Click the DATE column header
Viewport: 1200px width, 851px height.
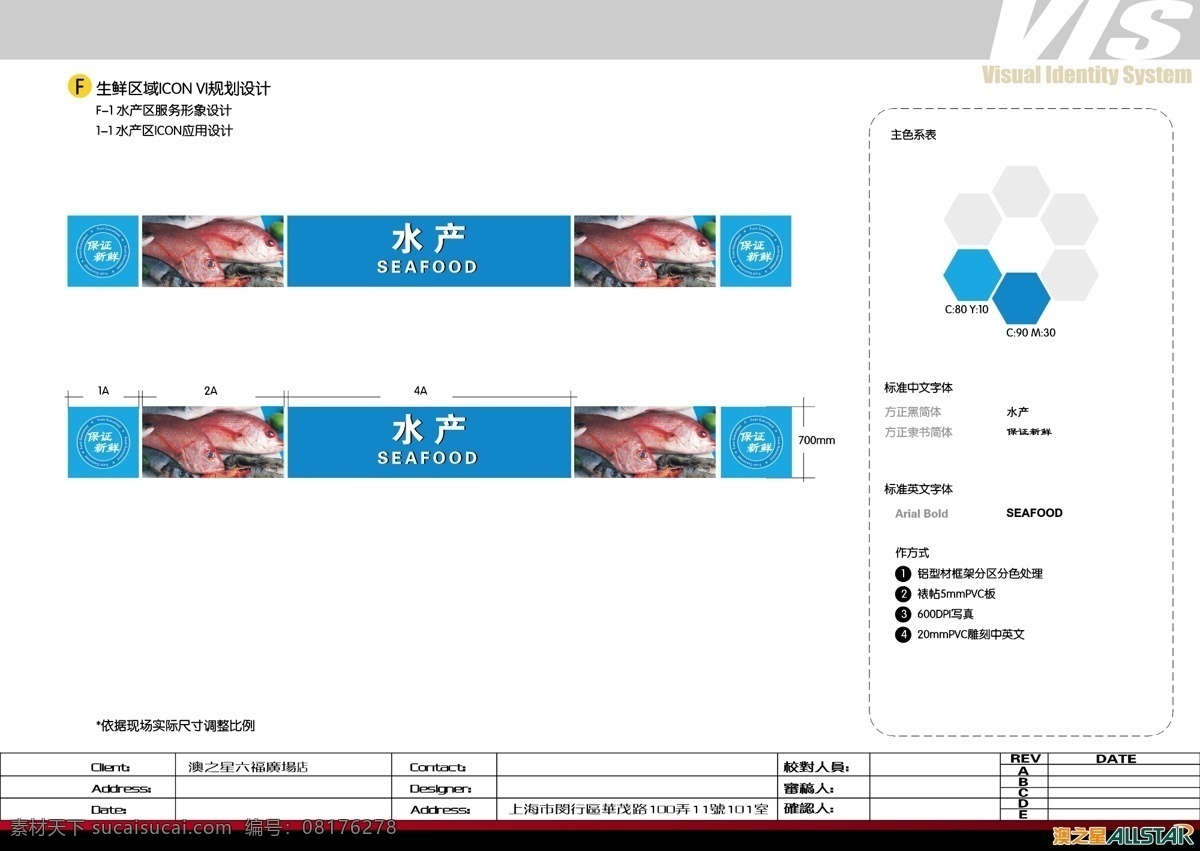point(1116,759)
